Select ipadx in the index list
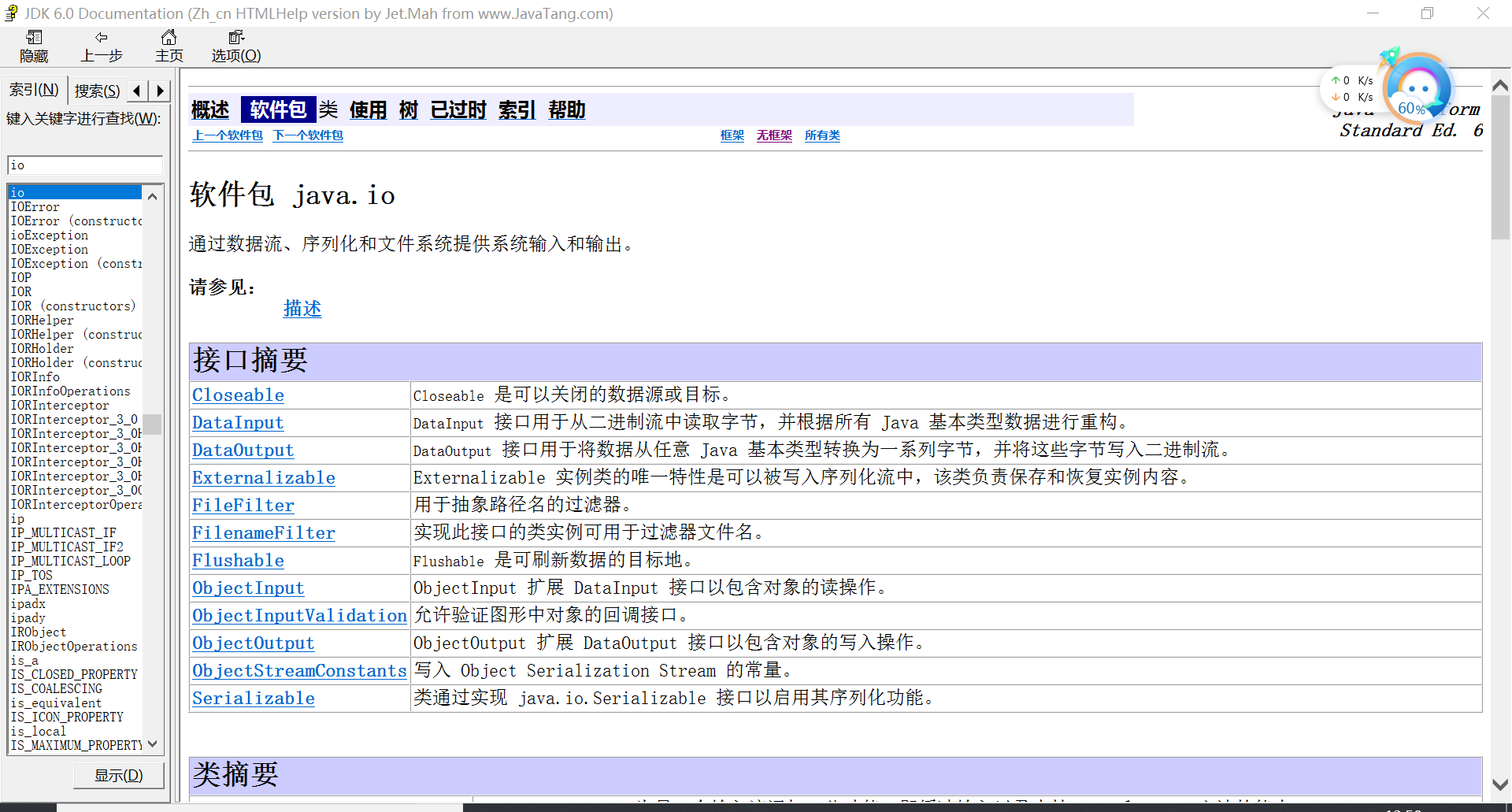The image size is (1512, 812). tap(28, 604)
